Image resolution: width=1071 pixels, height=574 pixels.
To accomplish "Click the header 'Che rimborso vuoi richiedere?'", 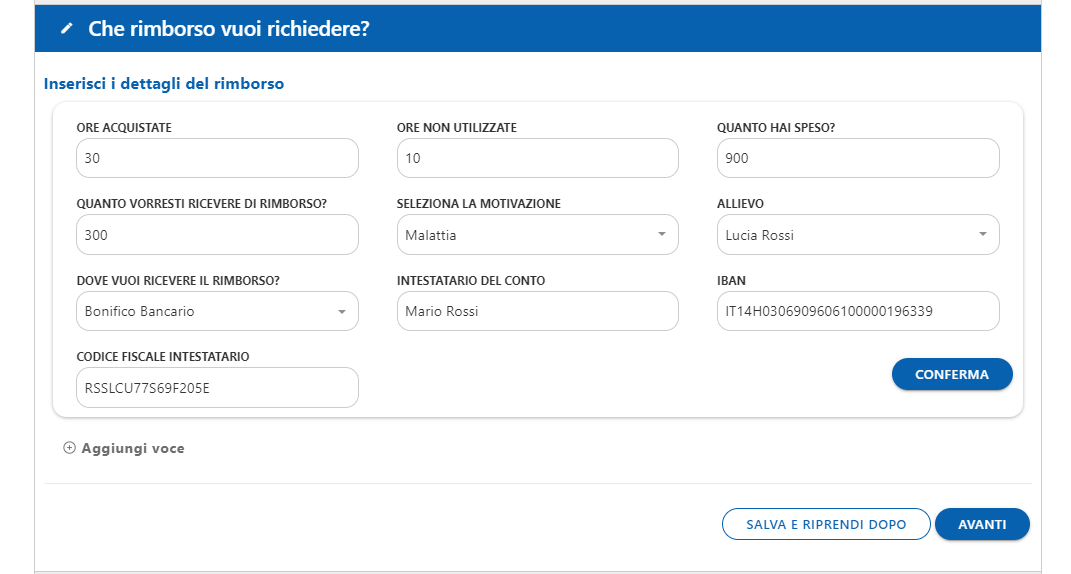I will point(229,29).
